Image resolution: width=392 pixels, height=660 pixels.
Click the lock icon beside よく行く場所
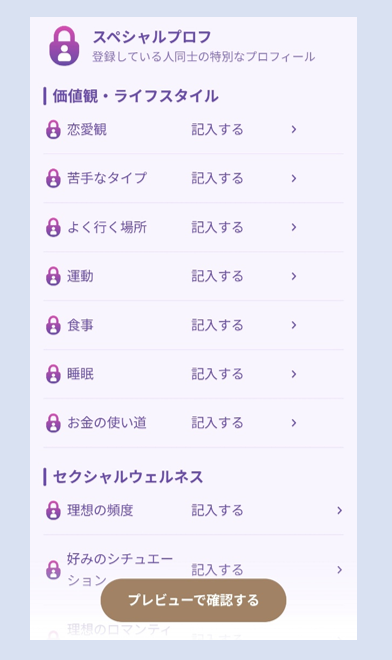click(x=53, y=227)
